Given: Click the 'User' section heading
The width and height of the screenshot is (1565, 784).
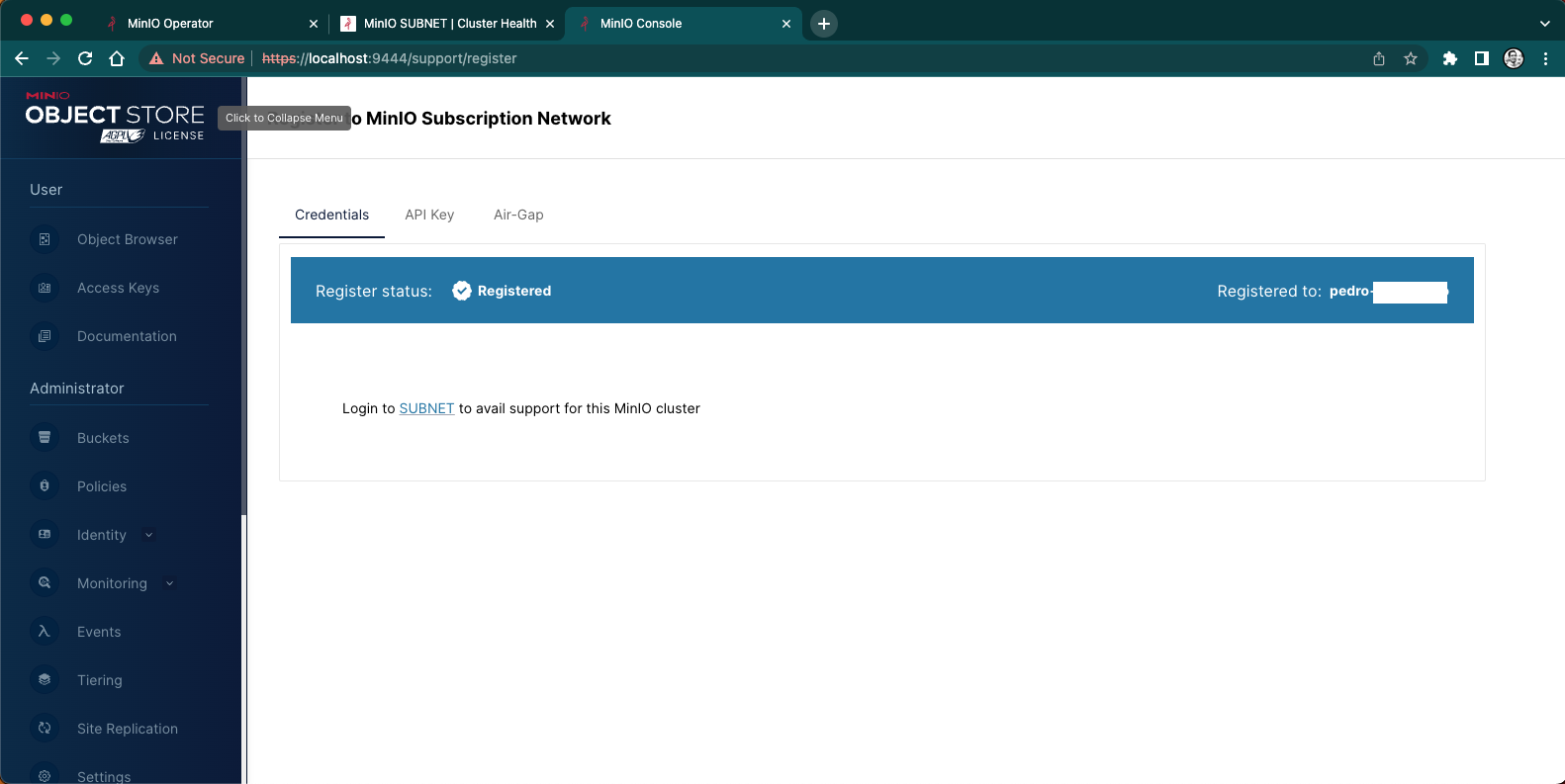Looking at the screenshot, I should pos(46,190).
